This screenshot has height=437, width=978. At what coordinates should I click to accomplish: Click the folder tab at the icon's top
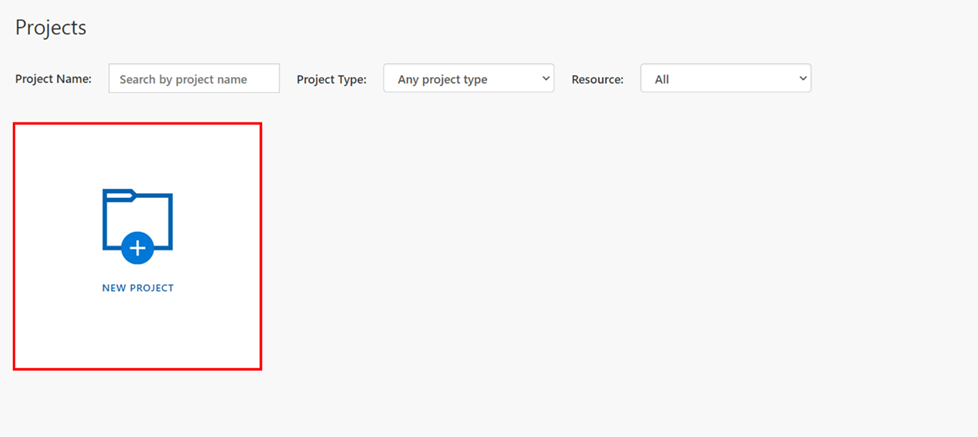click(119, 194)
